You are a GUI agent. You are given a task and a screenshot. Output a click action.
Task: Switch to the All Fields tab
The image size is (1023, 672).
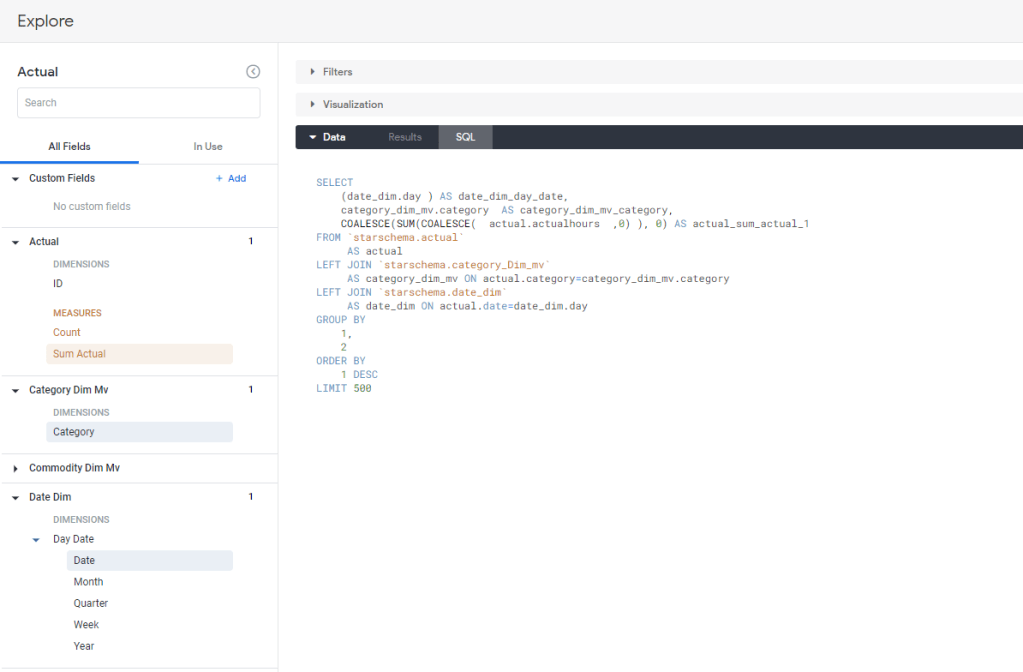69,147
